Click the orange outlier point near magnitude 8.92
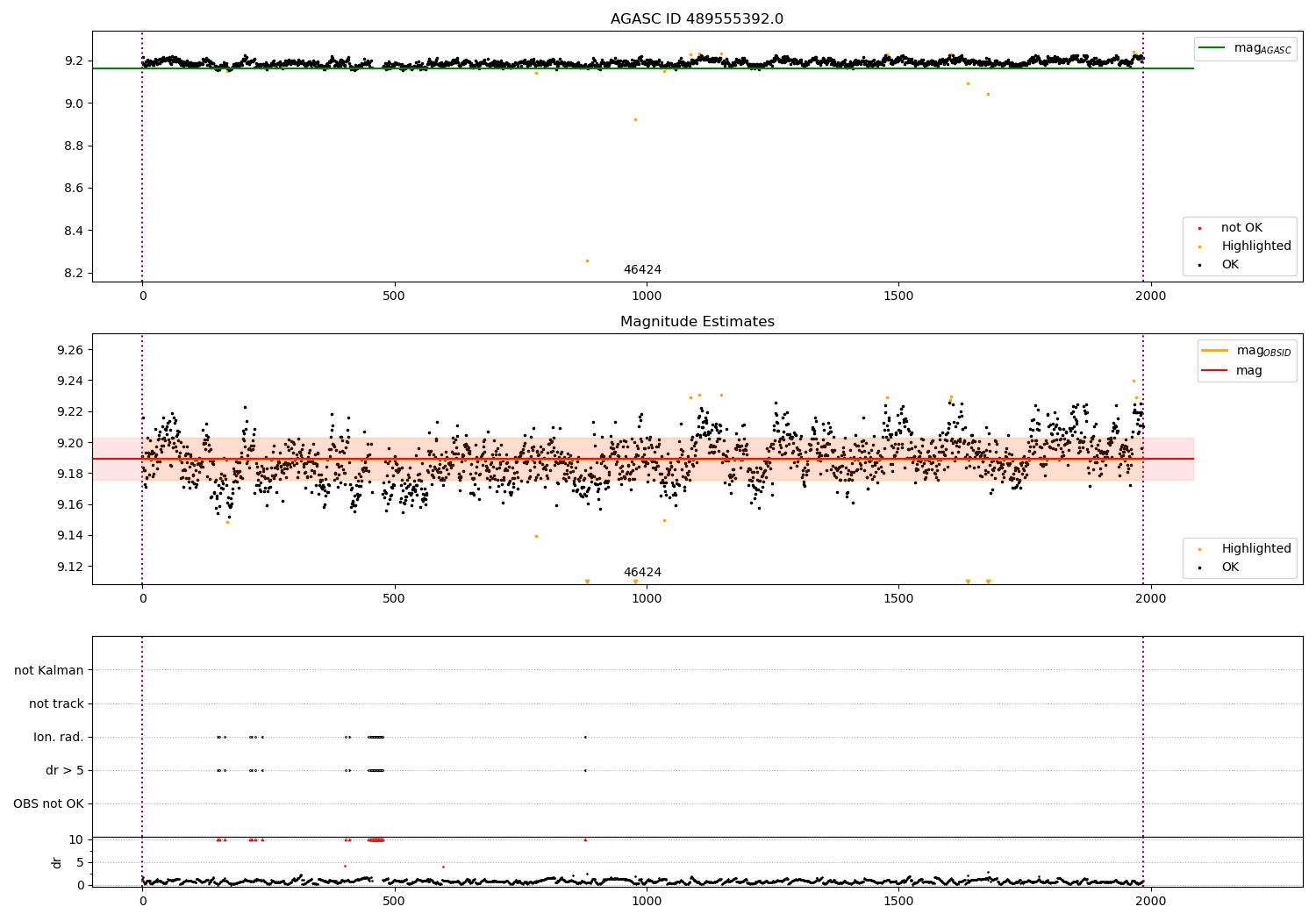This screenshot has width=1316, height=921. (635, 119)
